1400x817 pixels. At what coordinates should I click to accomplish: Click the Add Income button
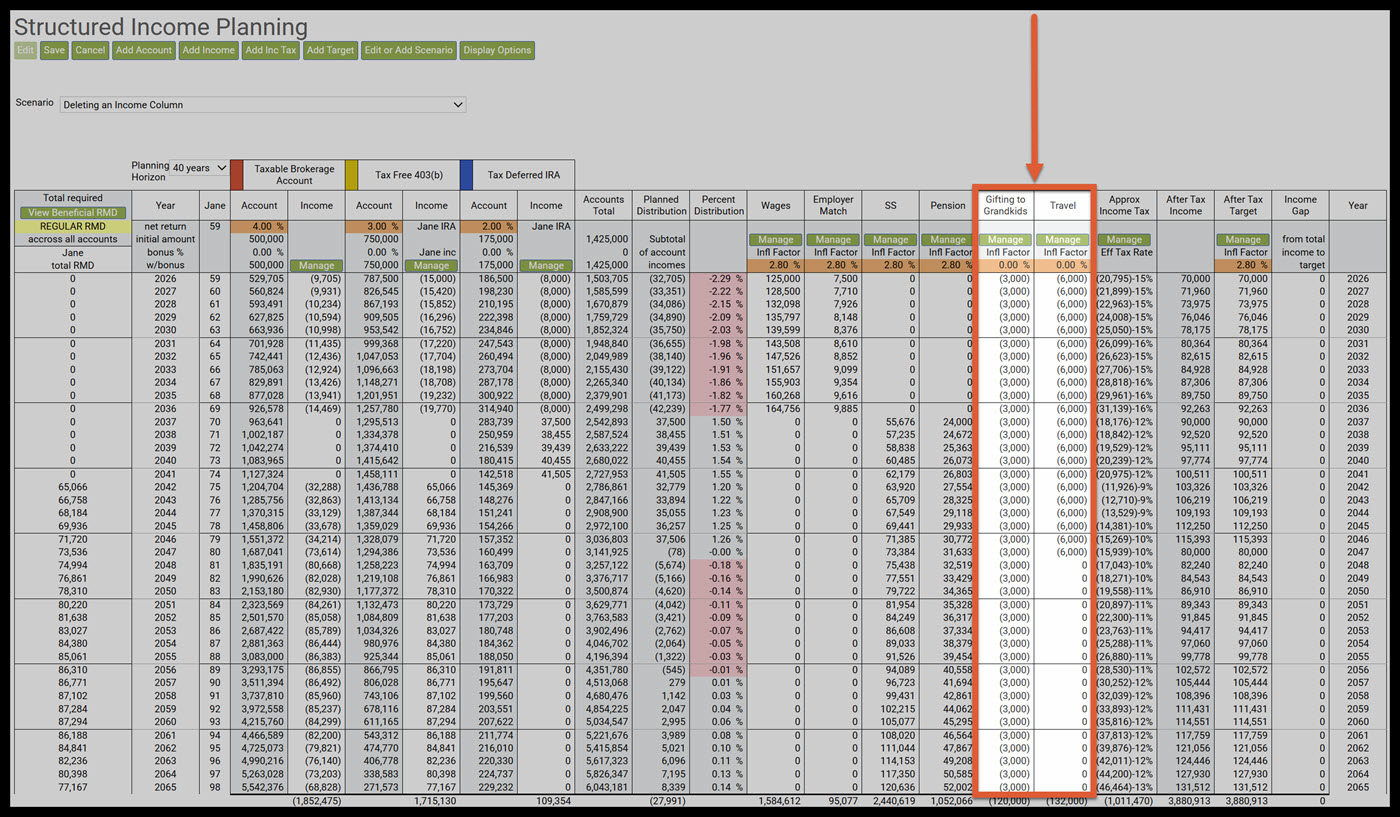(208, 50)
